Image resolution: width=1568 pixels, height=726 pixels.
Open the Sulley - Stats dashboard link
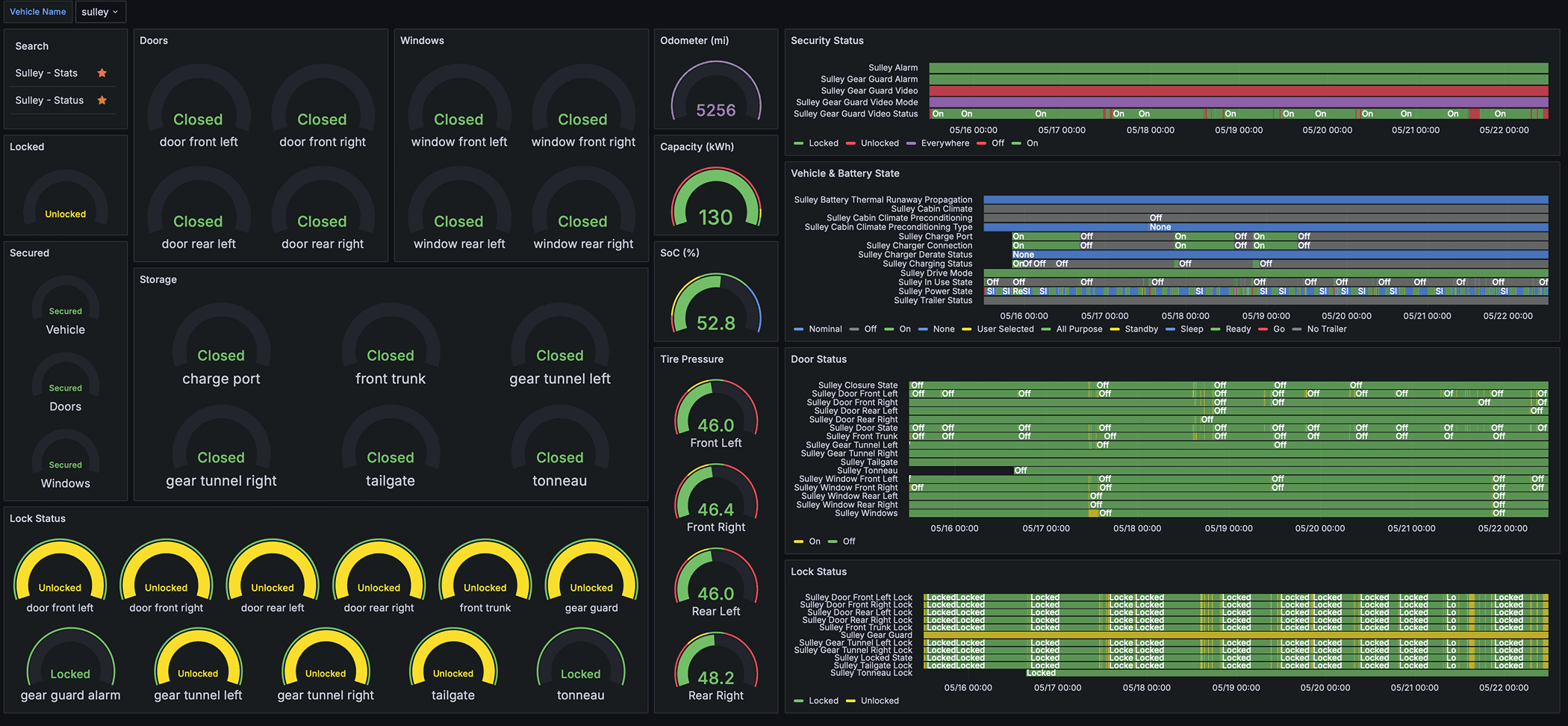(x=46, y=73)
